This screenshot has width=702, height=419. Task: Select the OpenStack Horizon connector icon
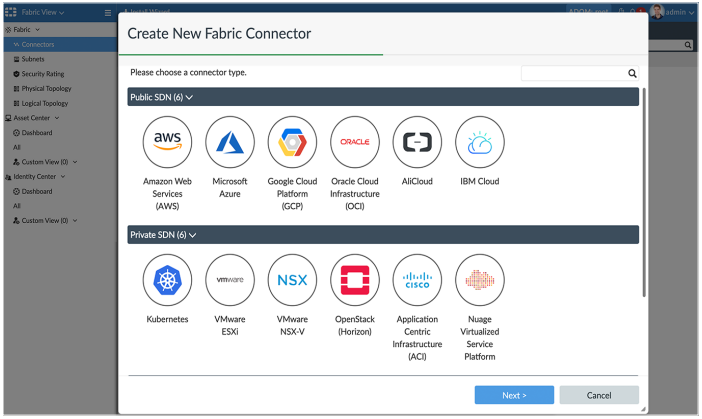355,280
